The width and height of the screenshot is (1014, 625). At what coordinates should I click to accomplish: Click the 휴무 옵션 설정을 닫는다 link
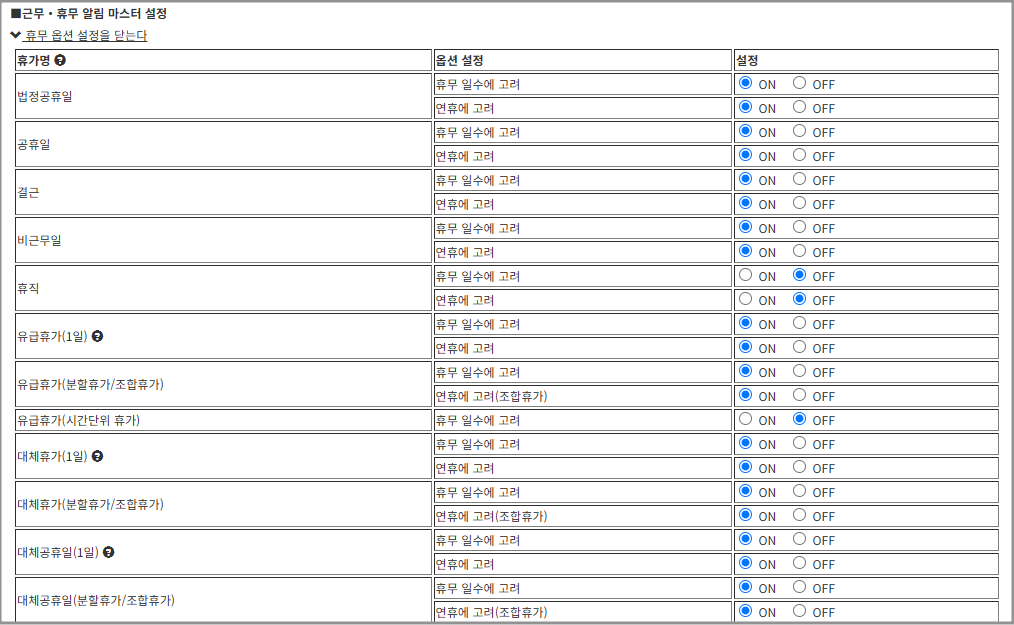click(86, 35)
